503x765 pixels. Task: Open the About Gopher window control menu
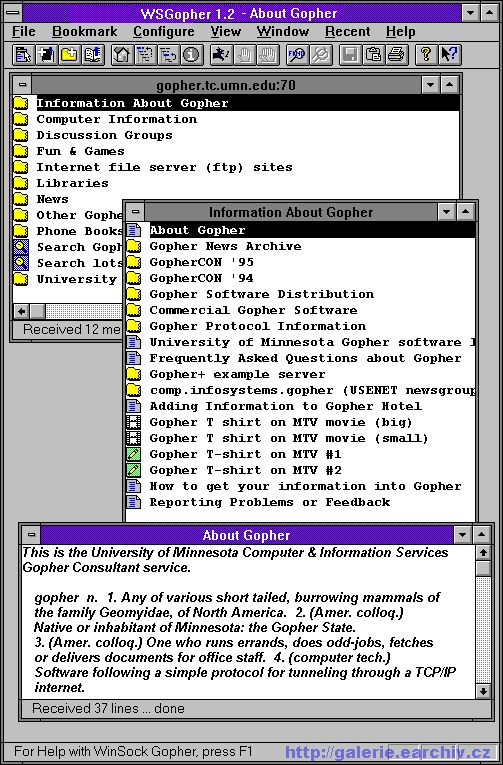pos(32,535)
